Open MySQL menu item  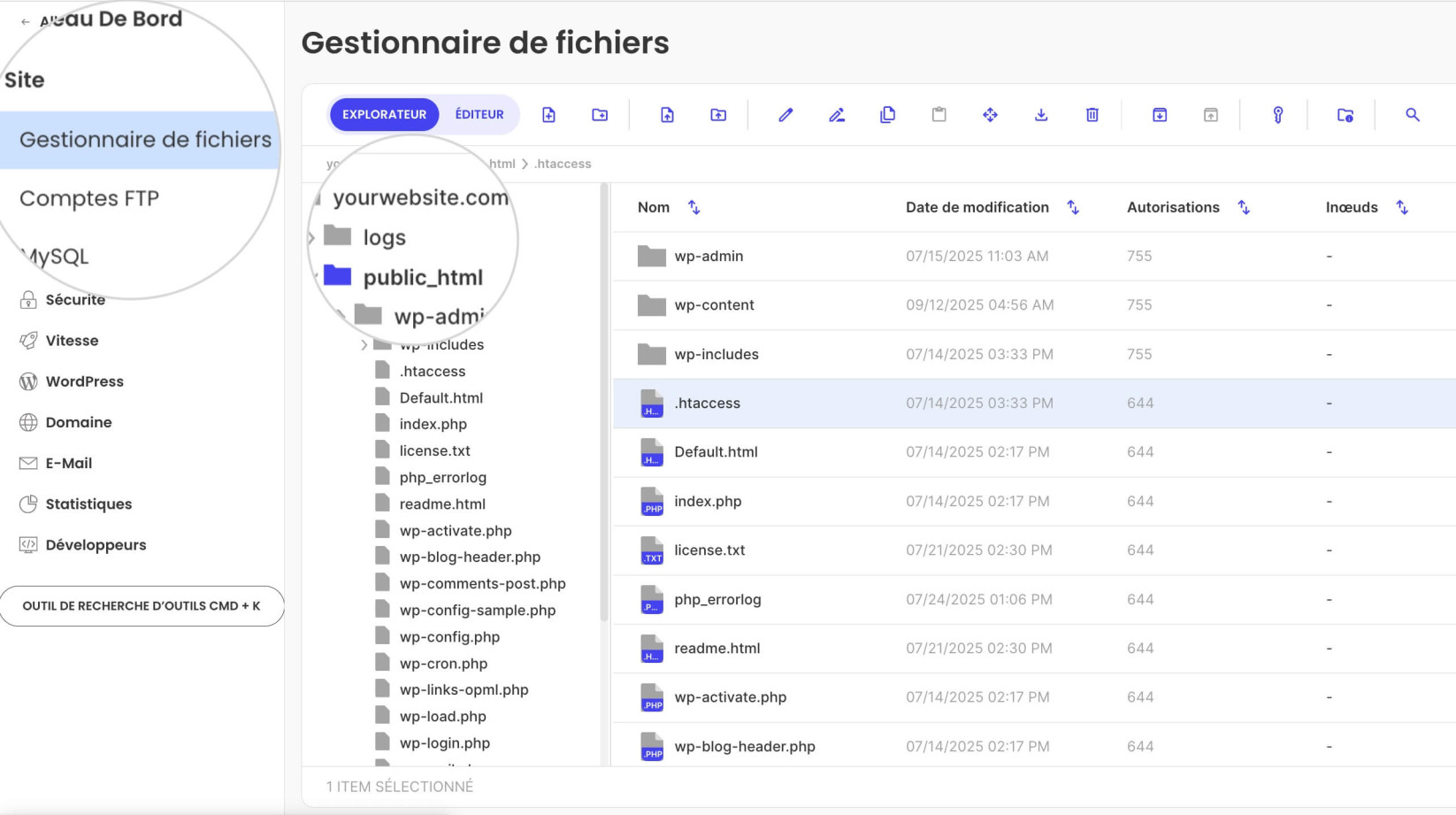55,257
